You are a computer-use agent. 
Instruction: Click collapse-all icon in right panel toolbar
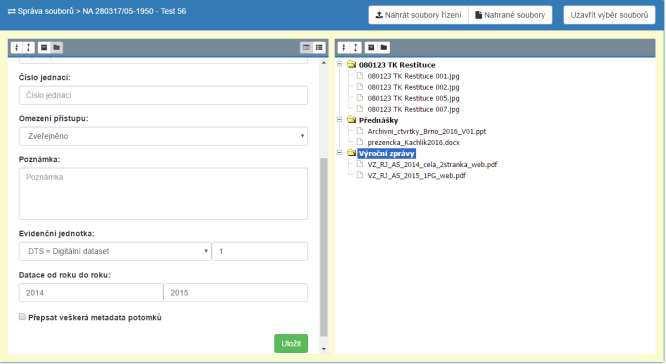pyautogui.click(x=344, y=48)
